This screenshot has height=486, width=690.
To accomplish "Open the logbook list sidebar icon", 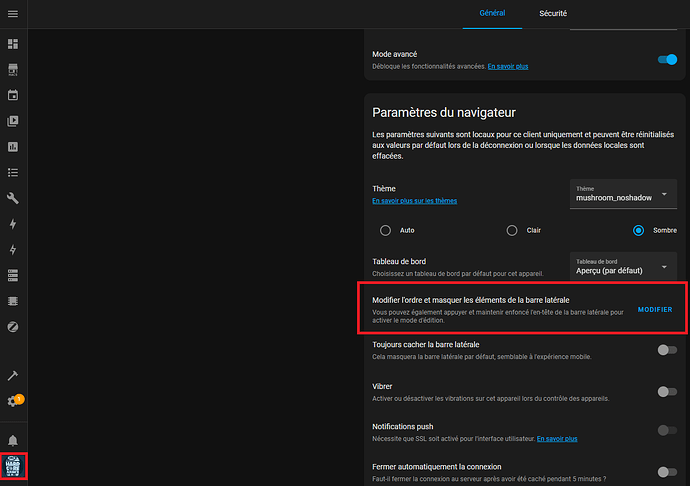I will click(13, 172).
